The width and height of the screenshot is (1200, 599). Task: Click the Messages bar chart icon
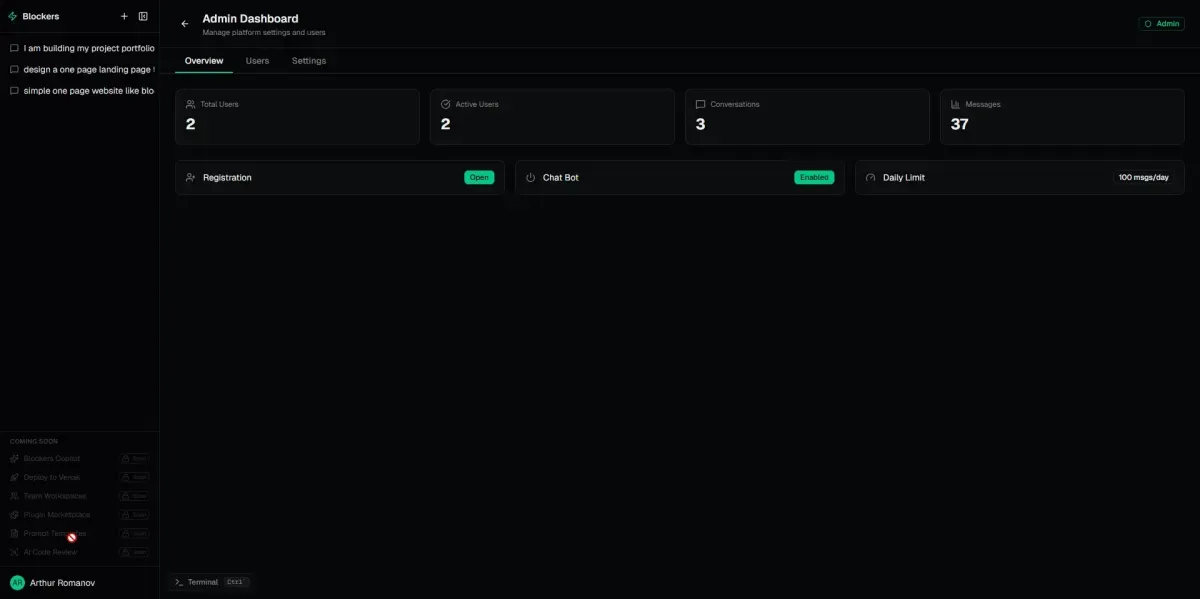pyautogui.click(x=955, y=104)
